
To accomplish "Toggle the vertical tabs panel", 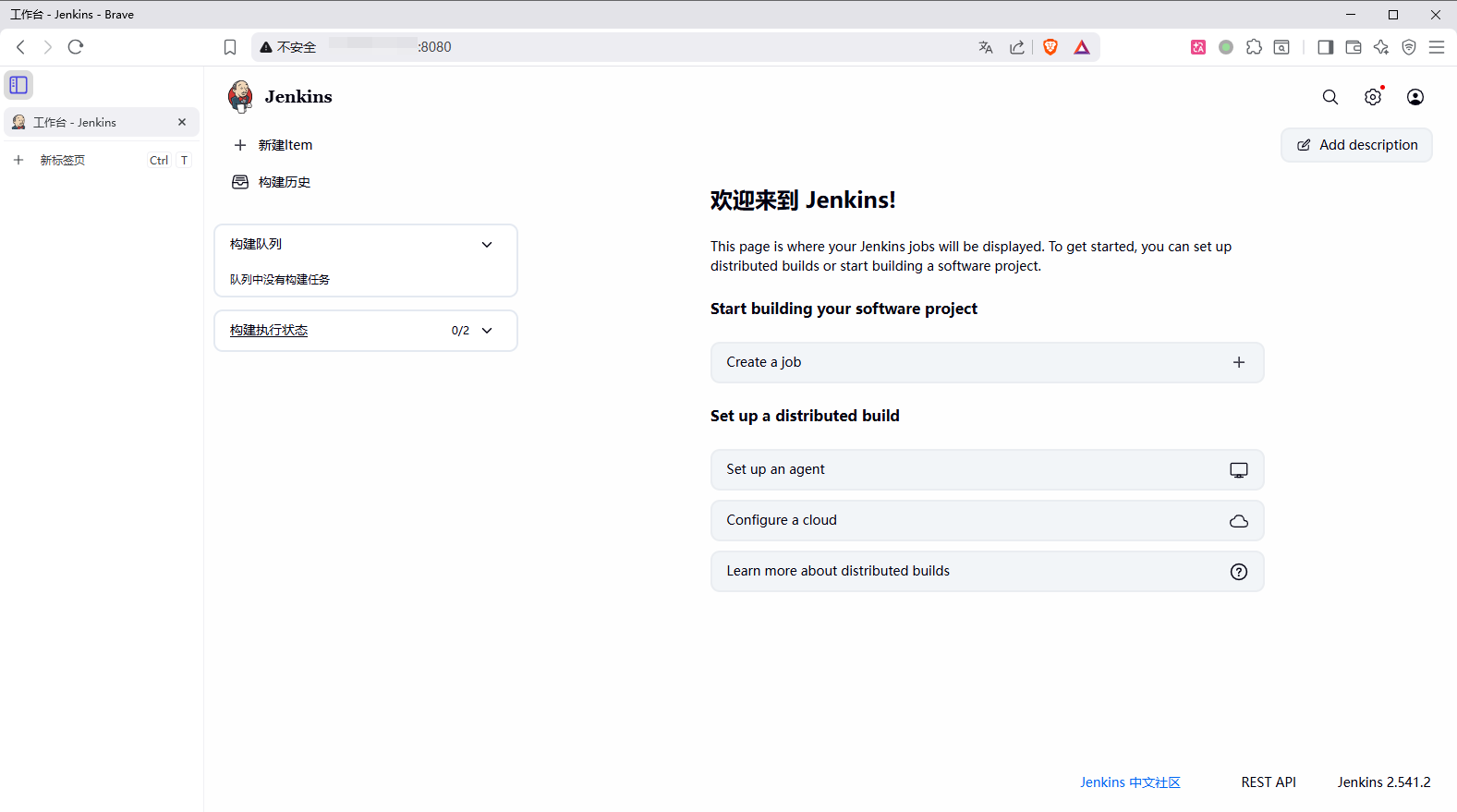I will point(18,85).
